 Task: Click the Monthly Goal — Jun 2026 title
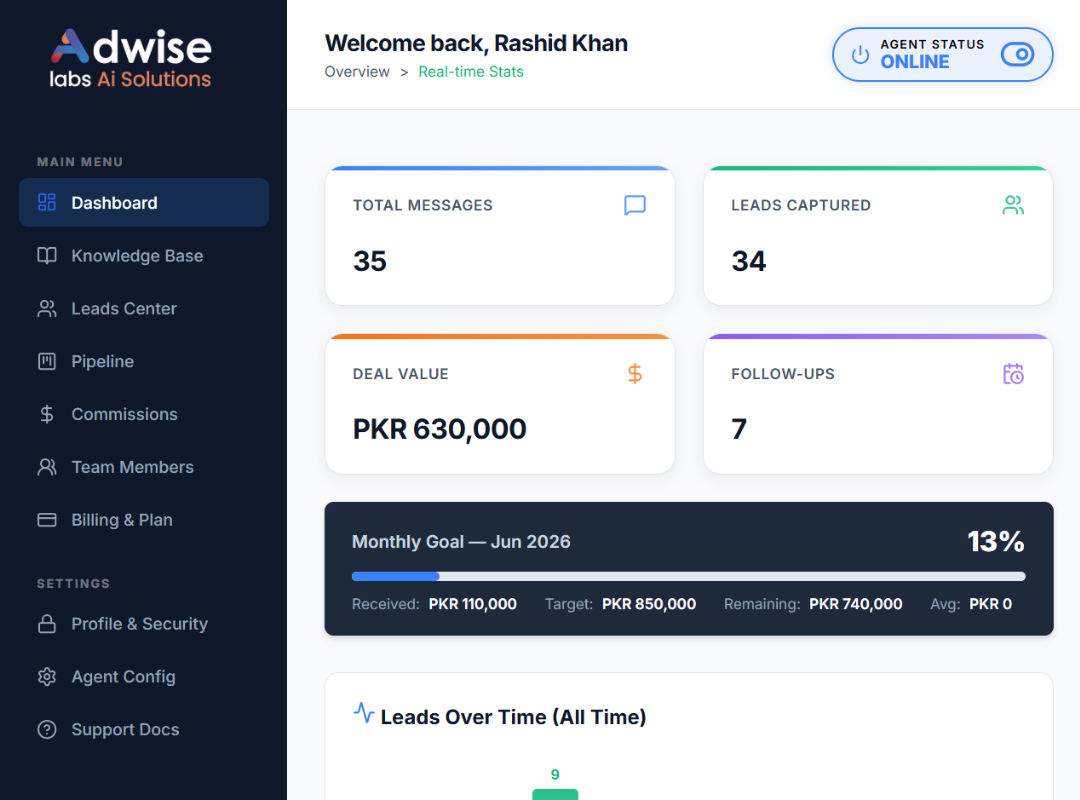pos(461,542)
